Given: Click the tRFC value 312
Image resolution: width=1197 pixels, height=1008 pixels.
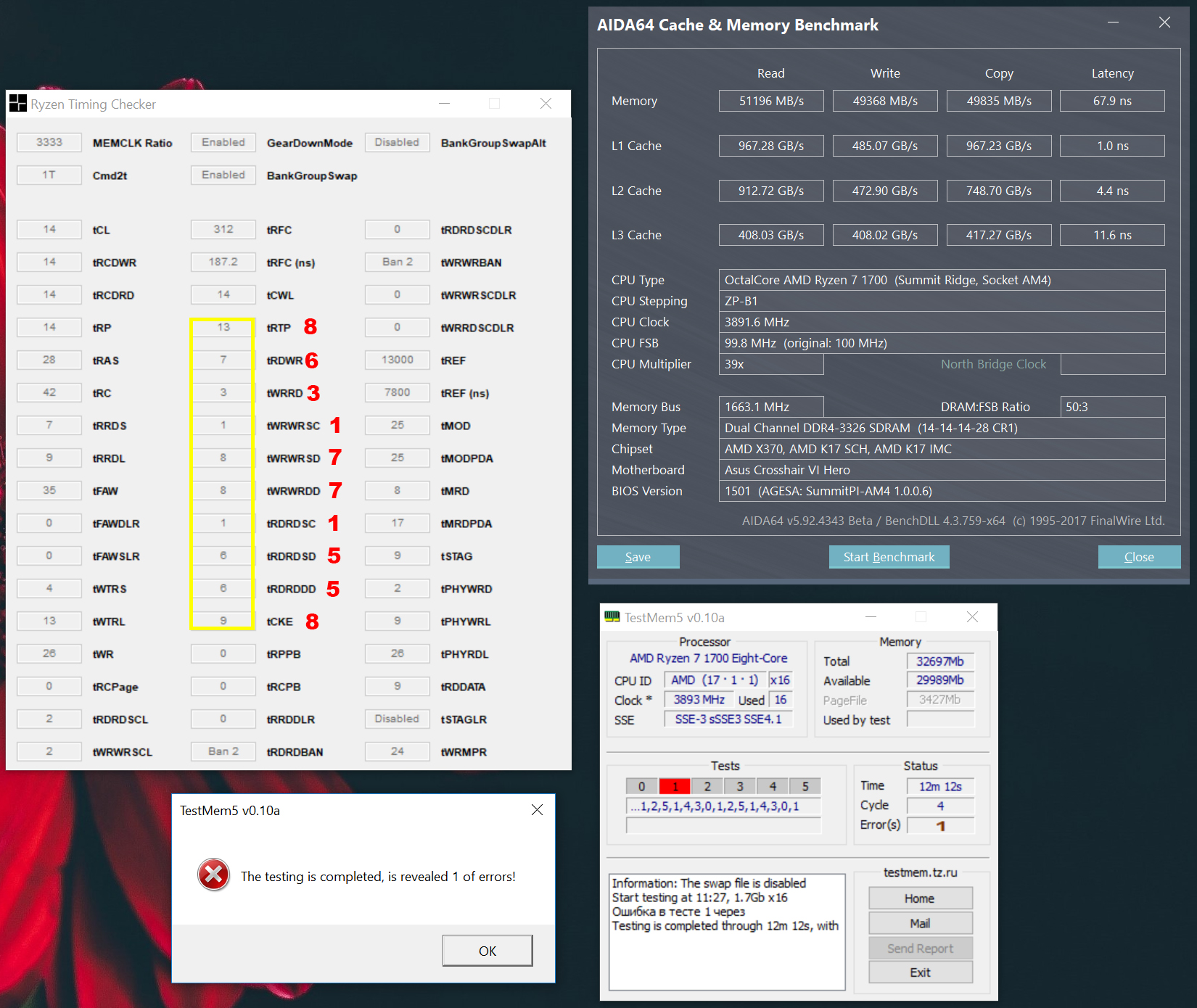Looking at the screenshot, I should point(223,229).
